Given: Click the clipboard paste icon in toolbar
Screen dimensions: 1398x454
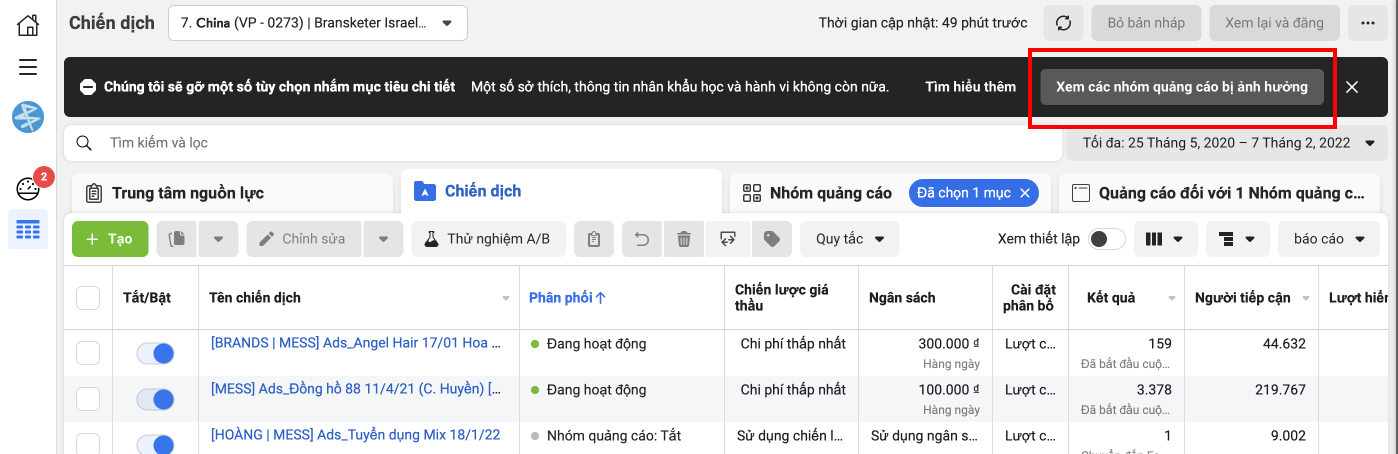Looking at the screenshot, I should pos(594,239).
